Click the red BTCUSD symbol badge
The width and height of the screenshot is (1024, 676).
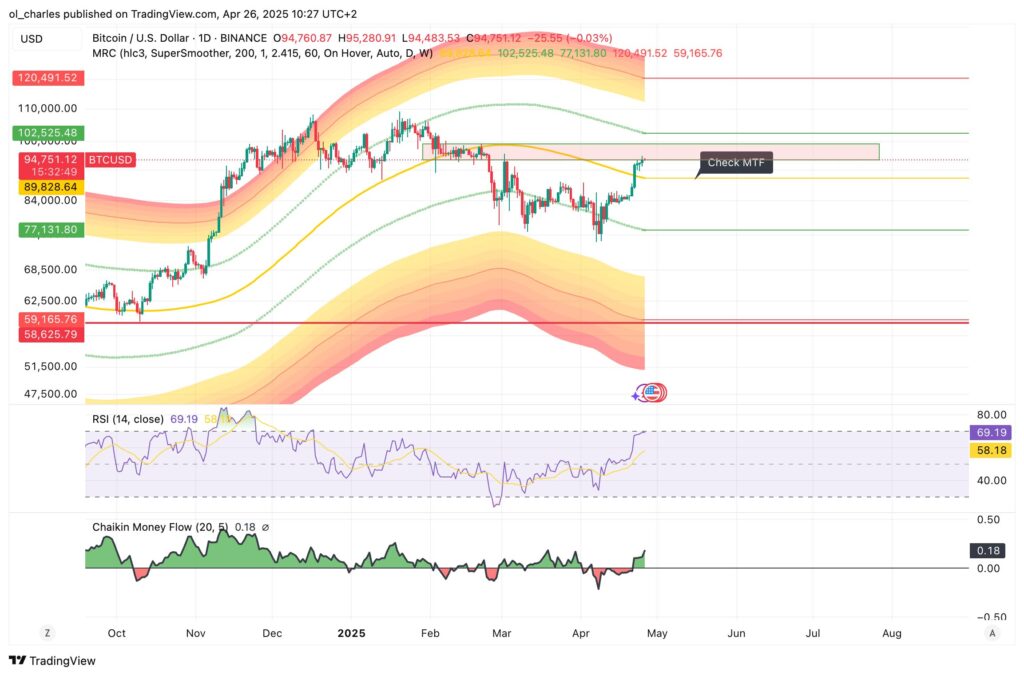click(109, 158)
